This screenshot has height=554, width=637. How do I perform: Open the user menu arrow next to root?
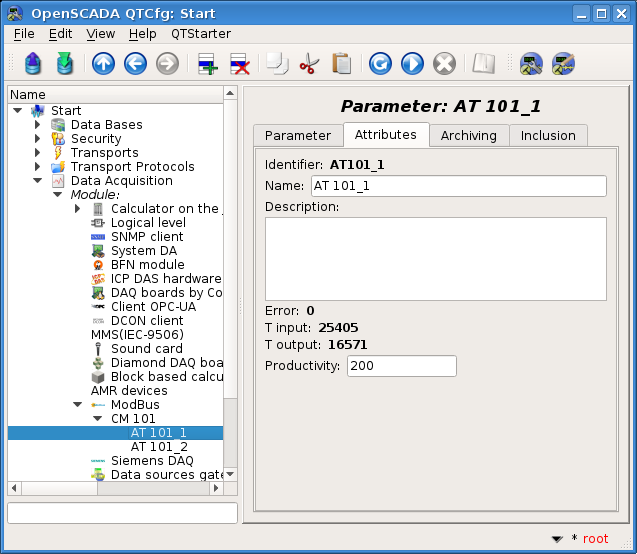coord(557,539)
